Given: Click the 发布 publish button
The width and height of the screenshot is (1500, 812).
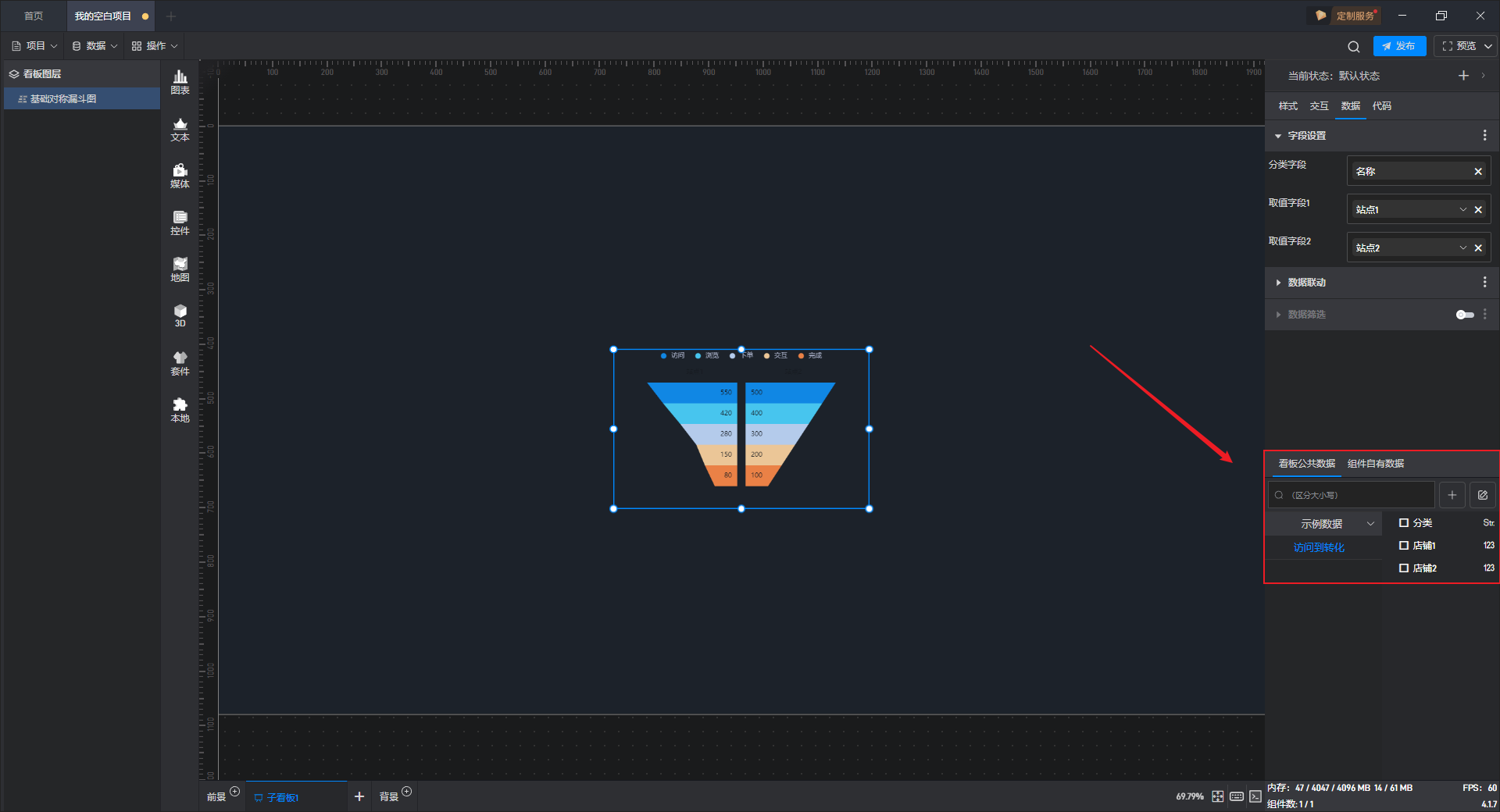Looking at the screenshot, I should (x=1399, y=46).
